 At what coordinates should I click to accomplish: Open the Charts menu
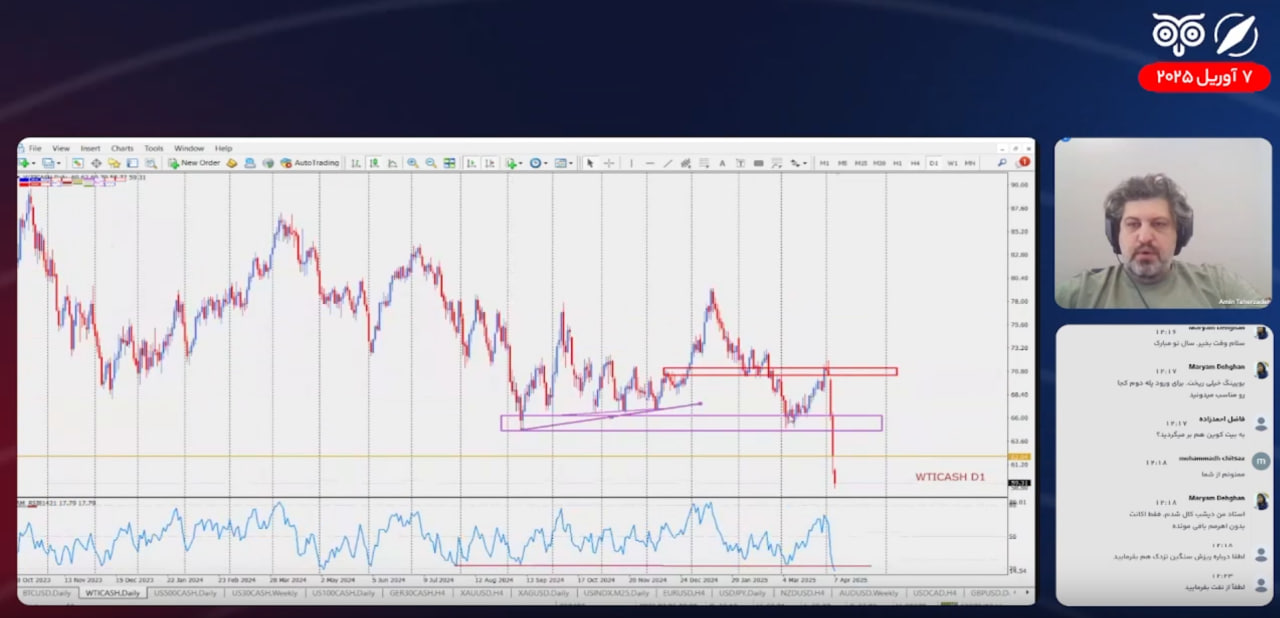122,148
